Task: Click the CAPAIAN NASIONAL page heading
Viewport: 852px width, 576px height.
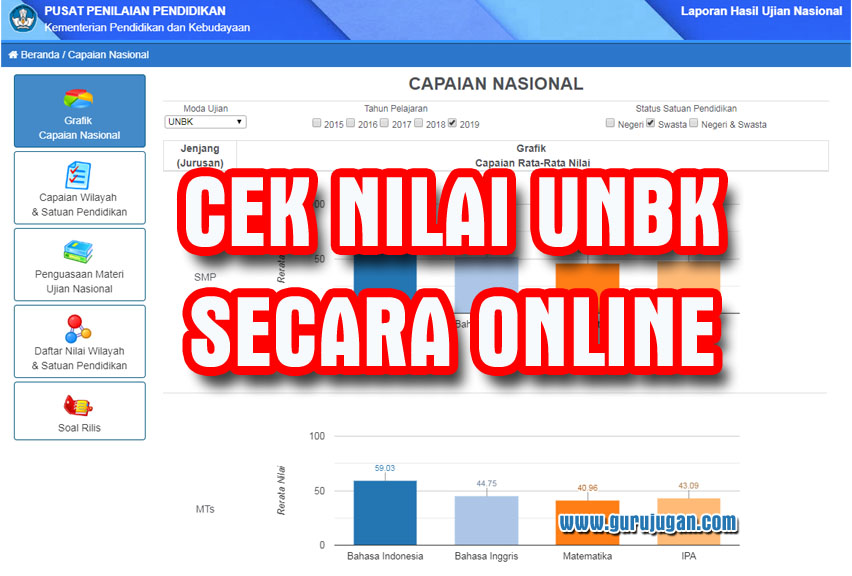Action: coord(496,84)
